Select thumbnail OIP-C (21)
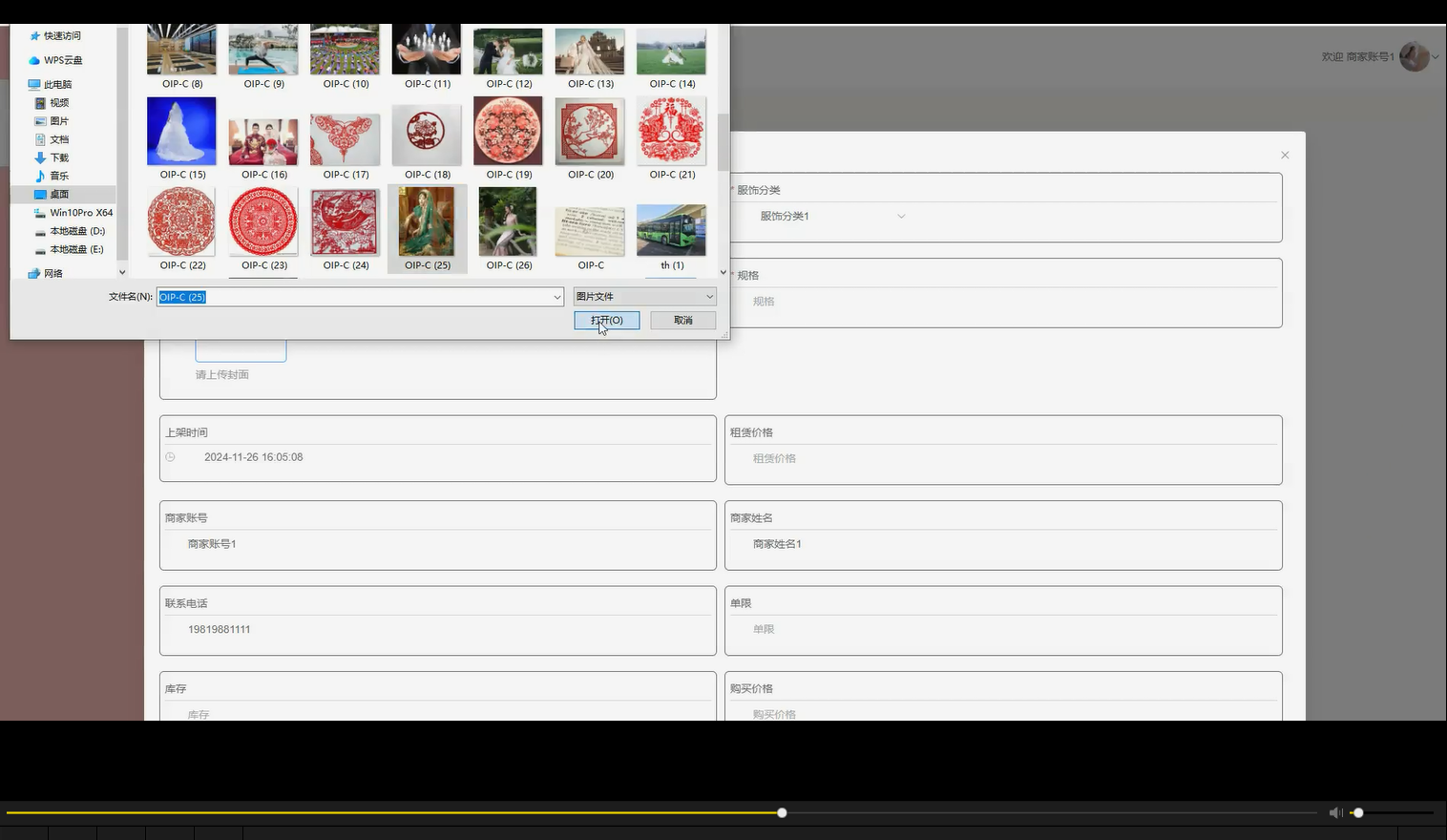Screen dimensions: 1447x840 [672, 138]
